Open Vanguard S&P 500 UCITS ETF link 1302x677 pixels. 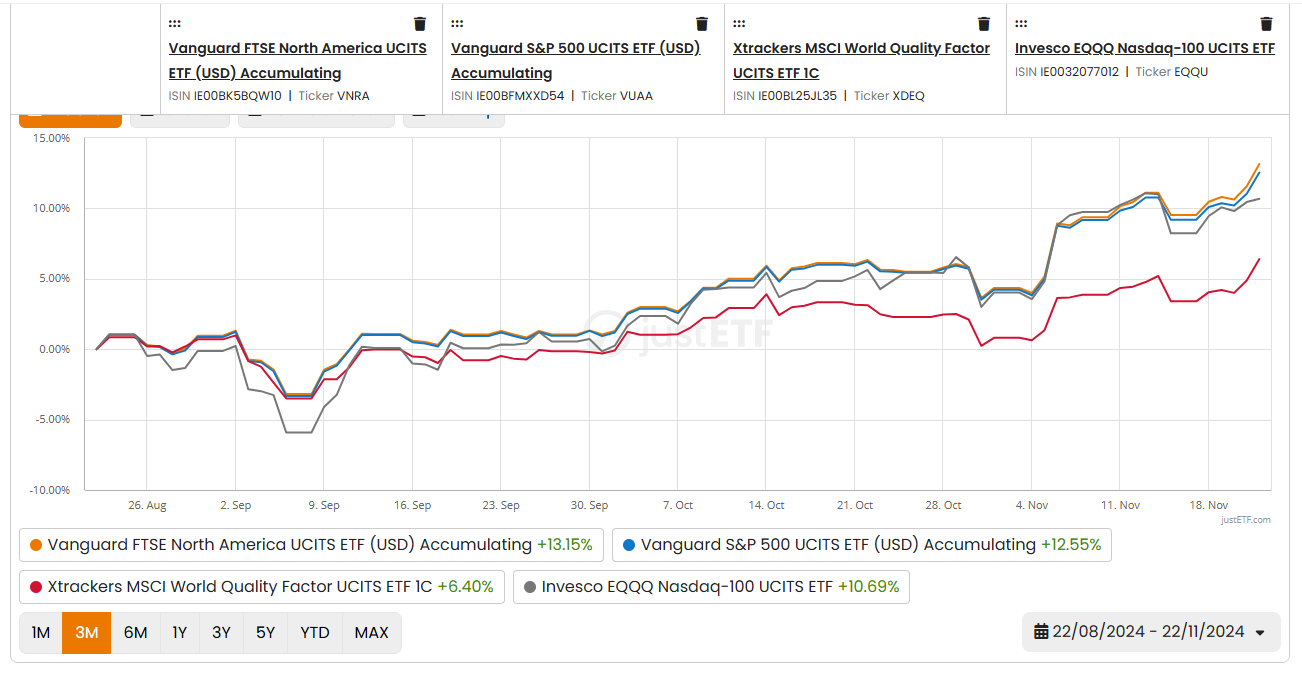[576, 60]
